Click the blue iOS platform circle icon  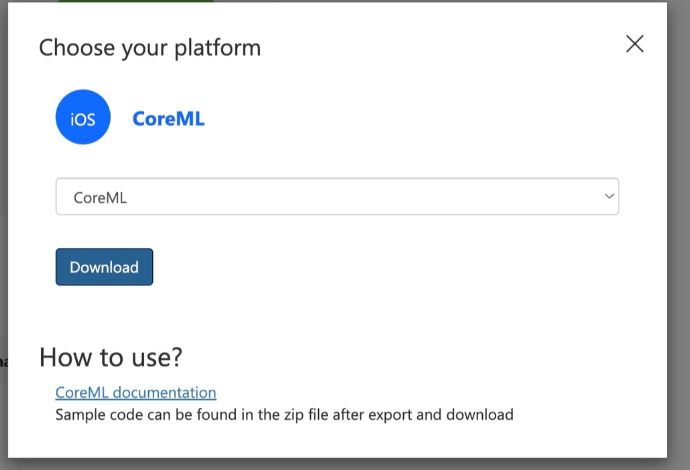tap(83, 117)
